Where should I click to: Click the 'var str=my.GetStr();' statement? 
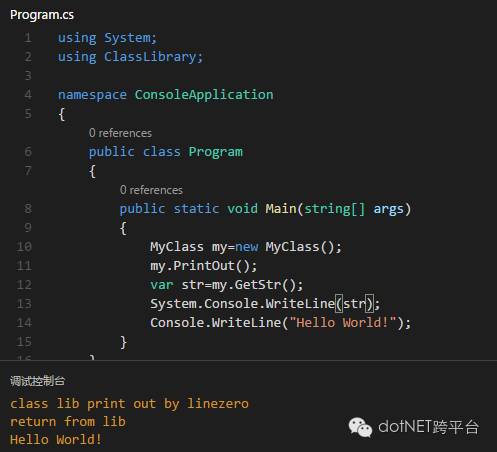pos(227,285)
